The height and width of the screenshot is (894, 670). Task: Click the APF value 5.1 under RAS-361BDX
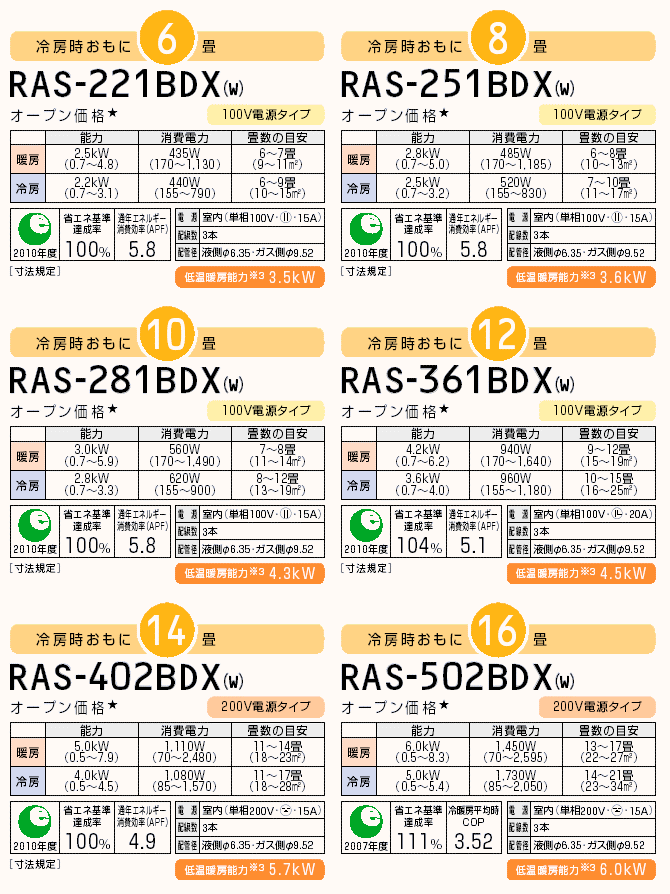(473, 546)
